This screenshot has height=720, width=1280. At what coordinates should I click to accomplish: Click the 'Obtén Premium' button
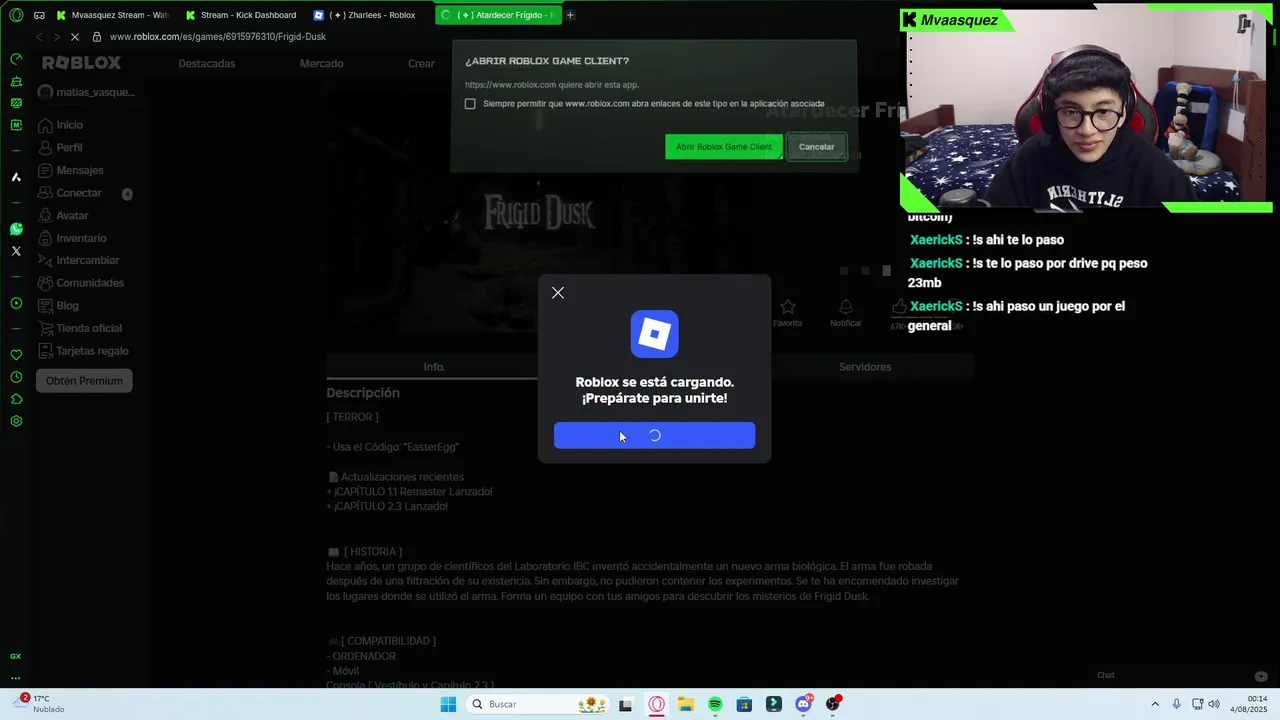point(84,381)
